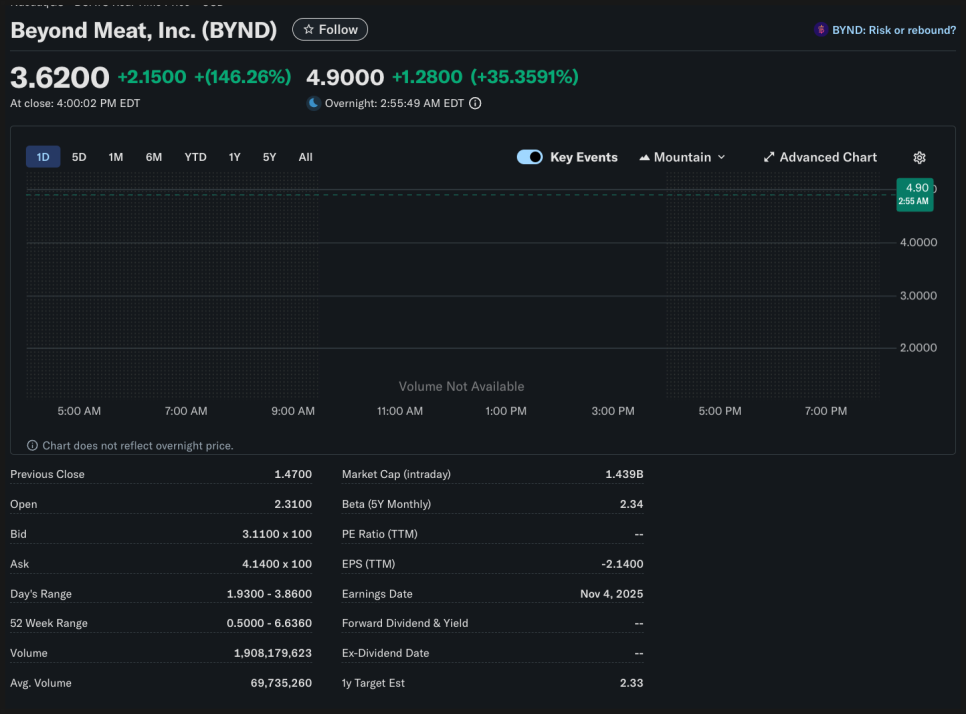Click the Earnings Date Nov 4, 2025 value

(x=611, y=594)
